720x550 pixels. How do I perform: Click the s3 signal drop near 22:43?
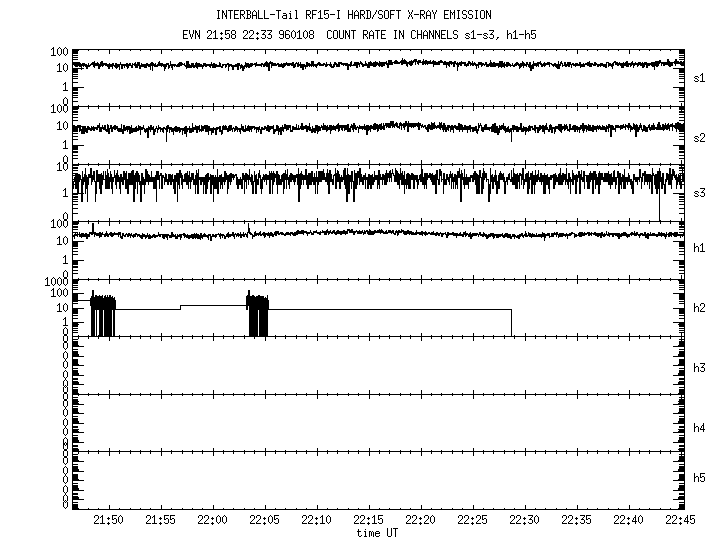[x=660, y=205]
